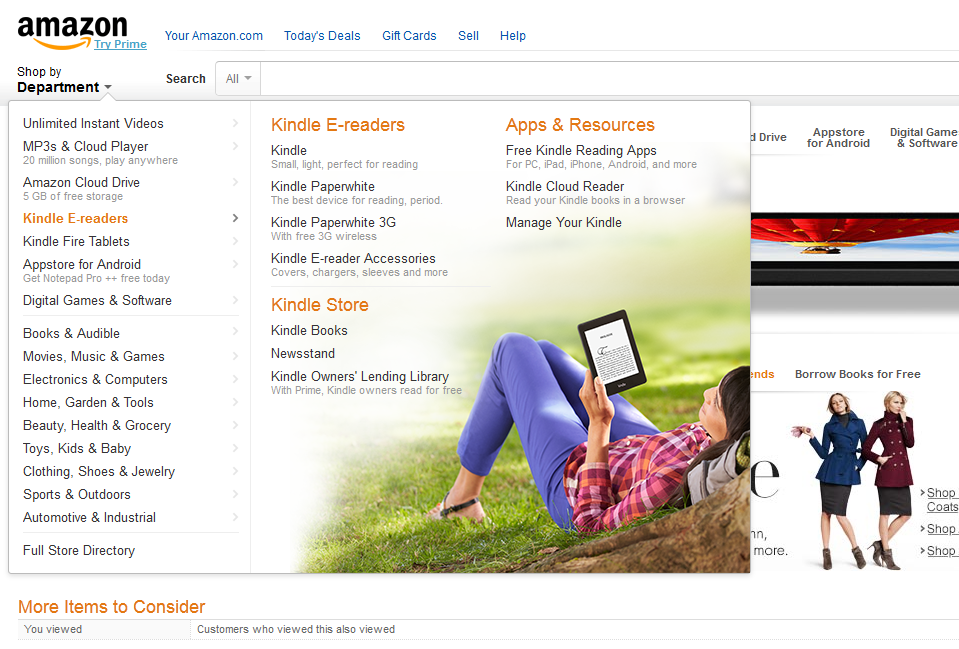Select Clothing, Shoes & Jewelry
Viewport: 959px width, 649px height.
click(99, 472)
